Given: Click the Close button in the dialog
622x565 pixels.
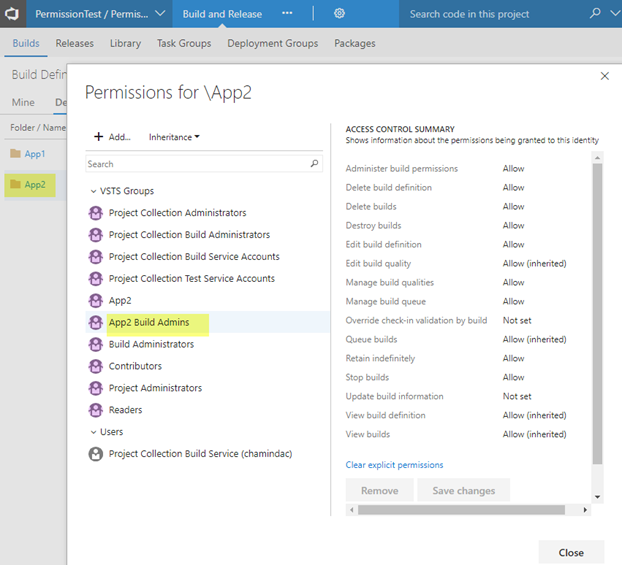Looking at the screenshot, I should (571, 552).
